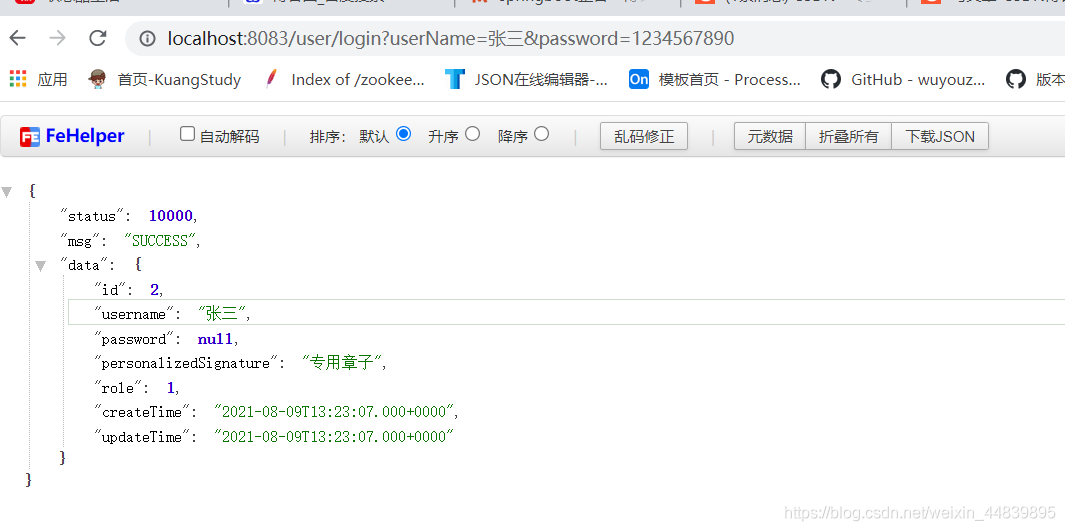
Task: Reload the page with refresh icon
Action: (x=98, y=38)
